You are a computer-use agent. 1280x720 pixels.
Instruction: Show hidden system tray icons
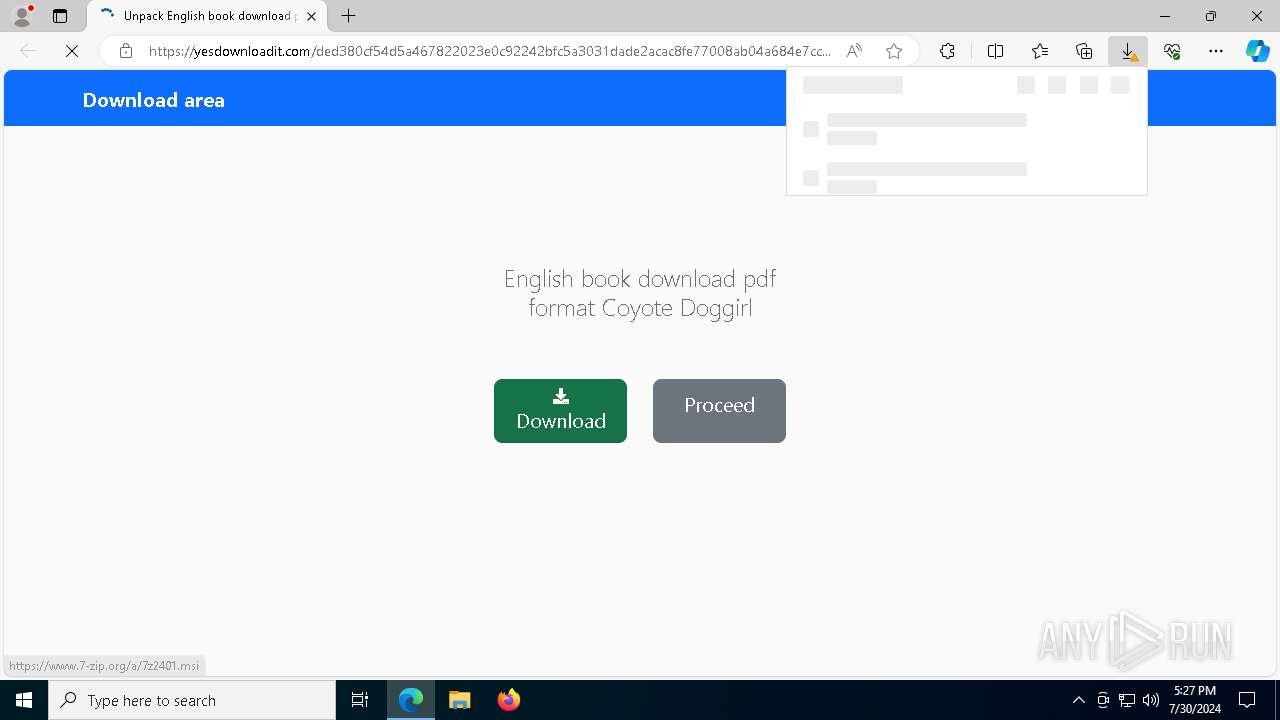click(1078, 700)
